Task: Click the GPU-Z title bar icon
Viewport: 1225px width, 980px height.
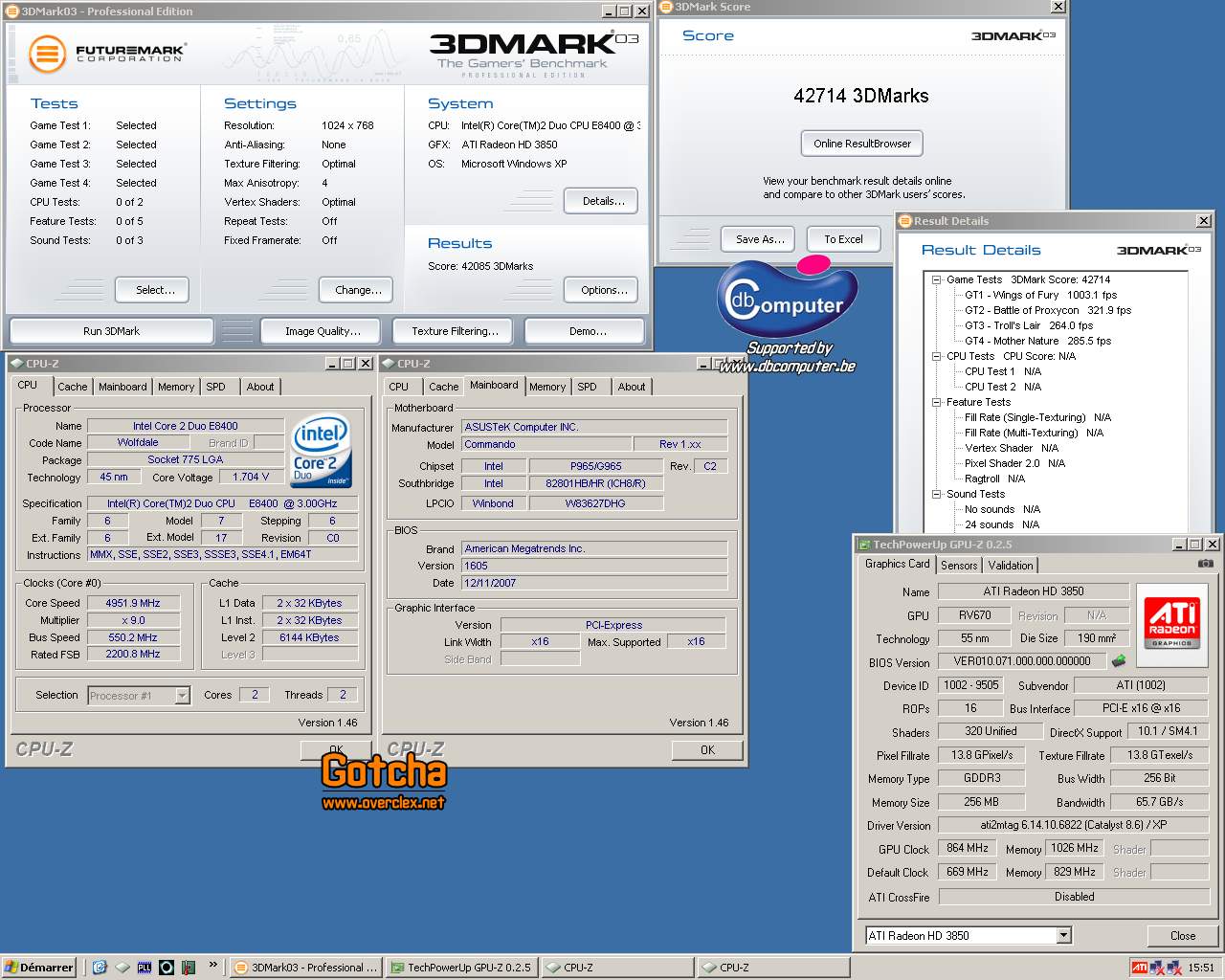Action: (x=864, y=545)
